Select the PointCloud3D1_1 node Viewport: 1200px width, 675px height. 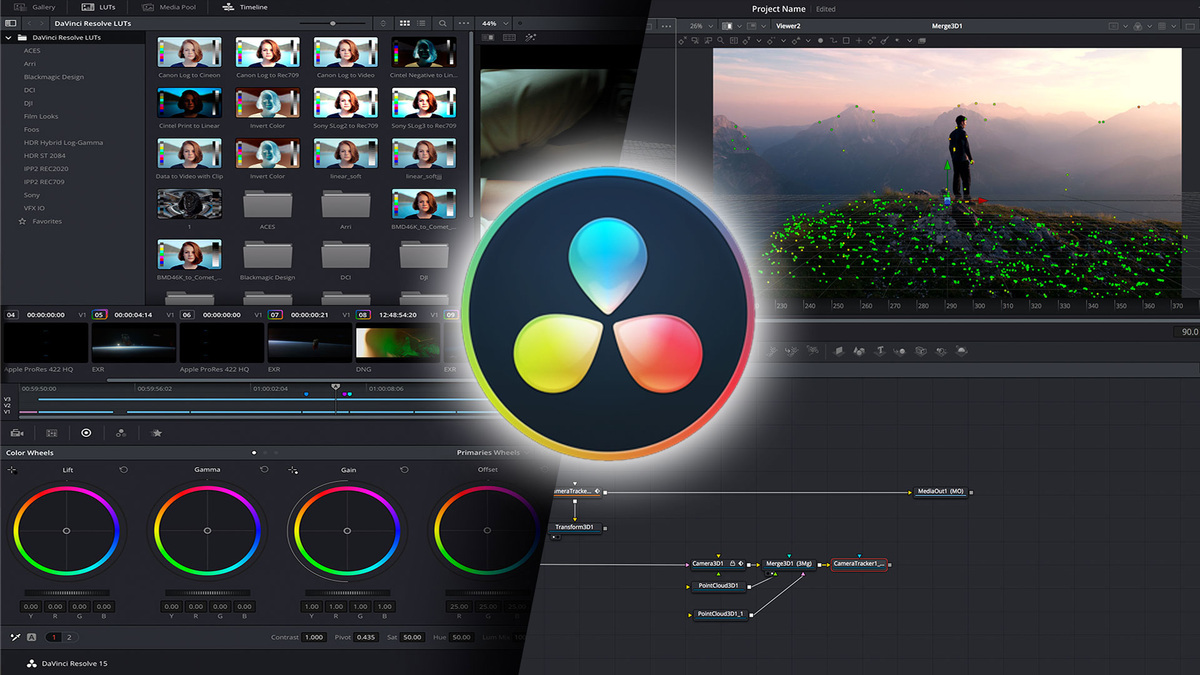[x=720, y=614]
